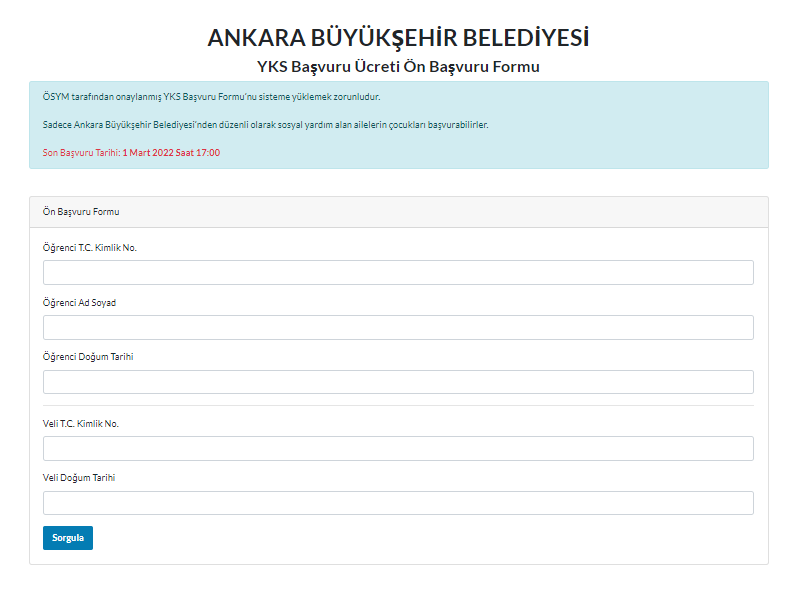Click the Veli T.C. Kimlik No. label
This screenshot has height=597, width=790.
(x=81, y=424)
